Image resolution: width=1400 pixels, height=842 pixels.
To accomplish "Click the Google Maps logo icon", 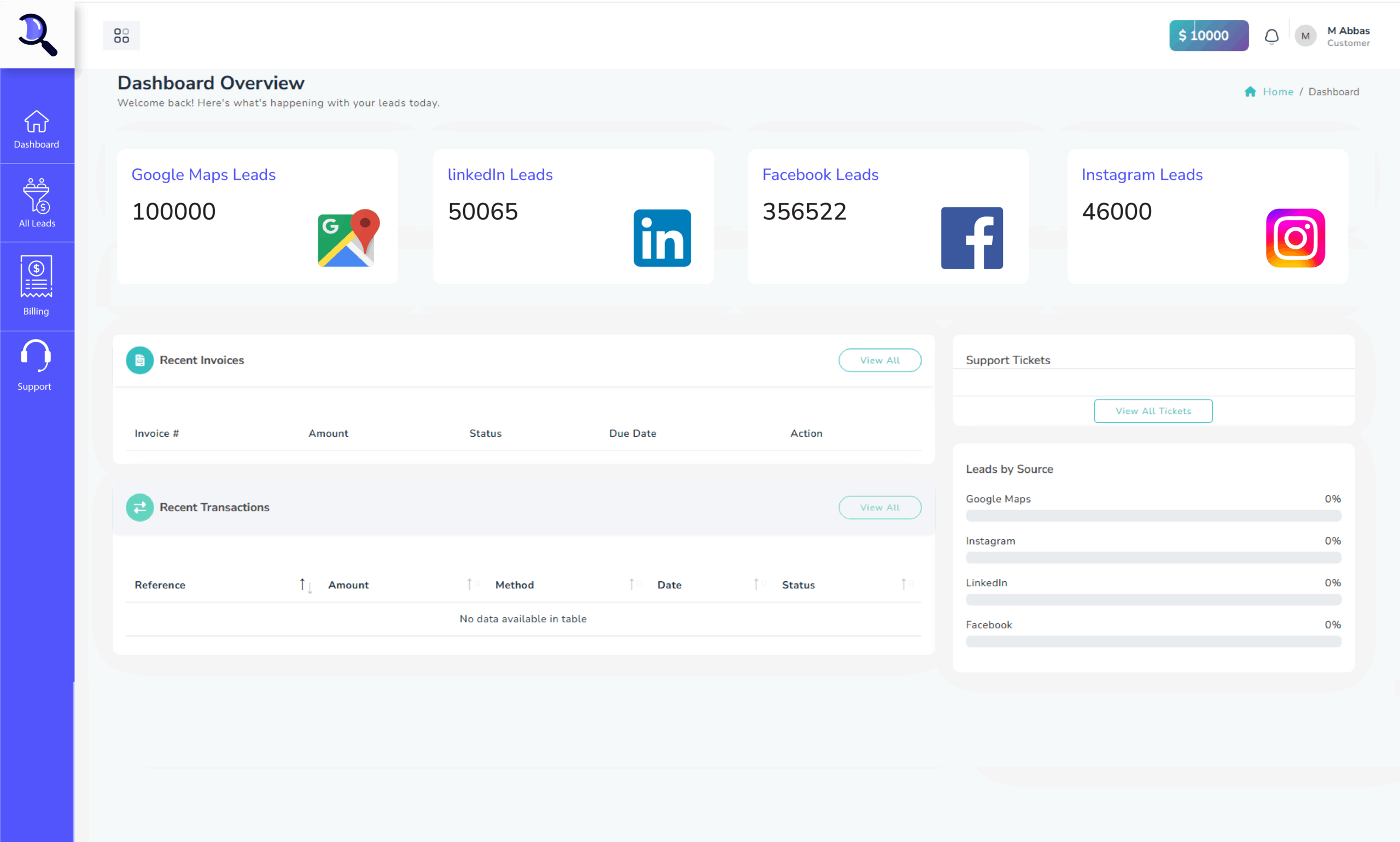I will tap(348, 238).
